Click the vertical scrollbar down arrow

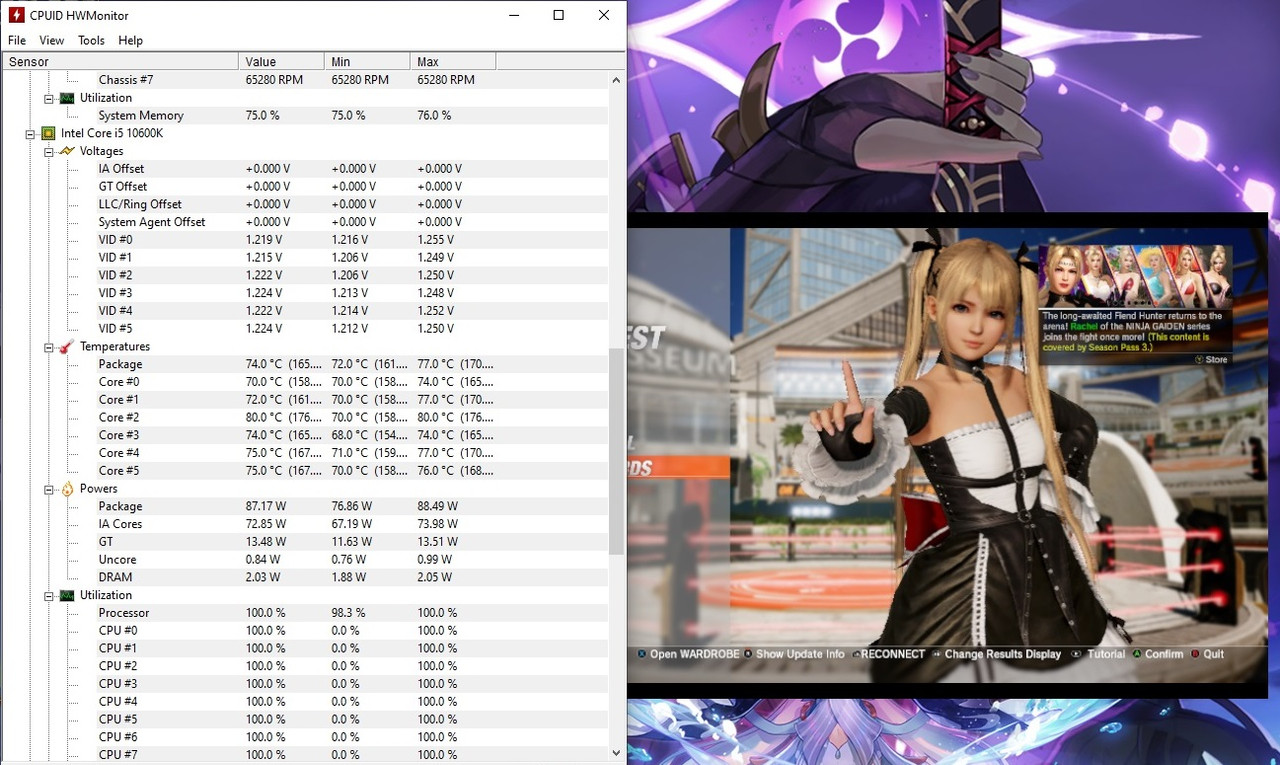616,754
